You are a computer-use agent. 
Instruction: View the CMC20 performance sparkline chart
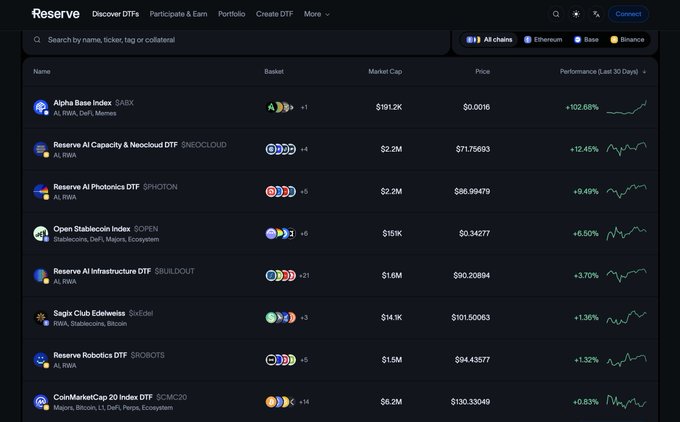[x=627, y=402]
